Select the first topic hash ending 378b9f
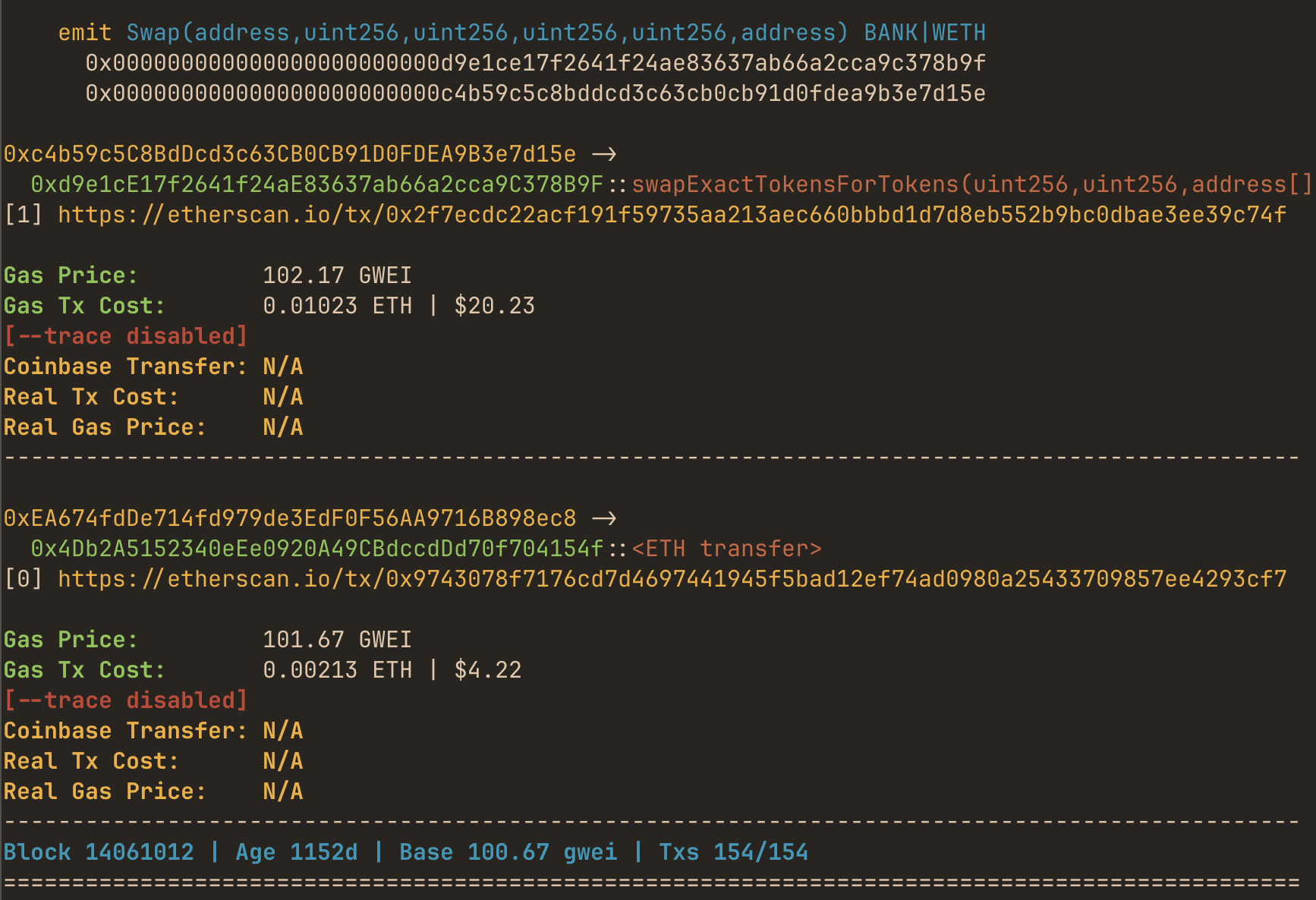 coord(536,63)
